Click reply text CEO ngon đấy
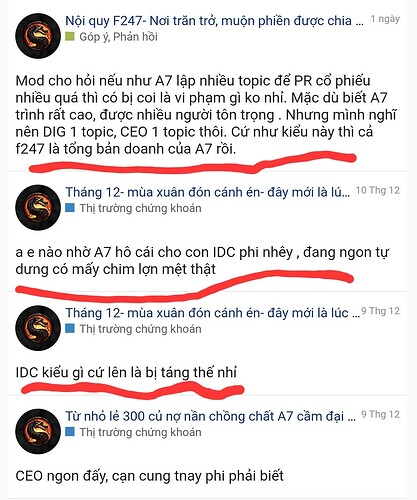 coord(149,476)
